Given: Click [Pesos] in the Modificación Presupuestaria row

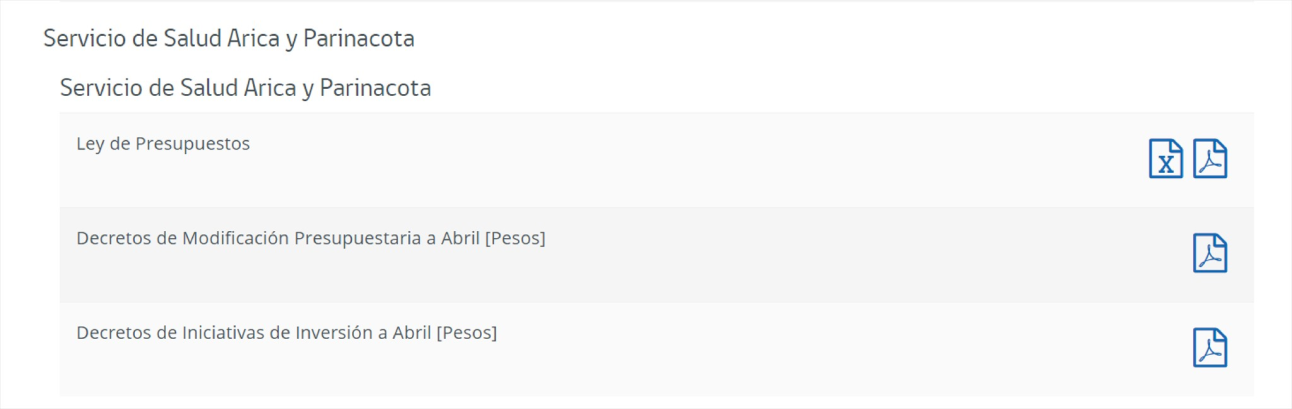Looking at the screenshot, I should coord(515,238).
